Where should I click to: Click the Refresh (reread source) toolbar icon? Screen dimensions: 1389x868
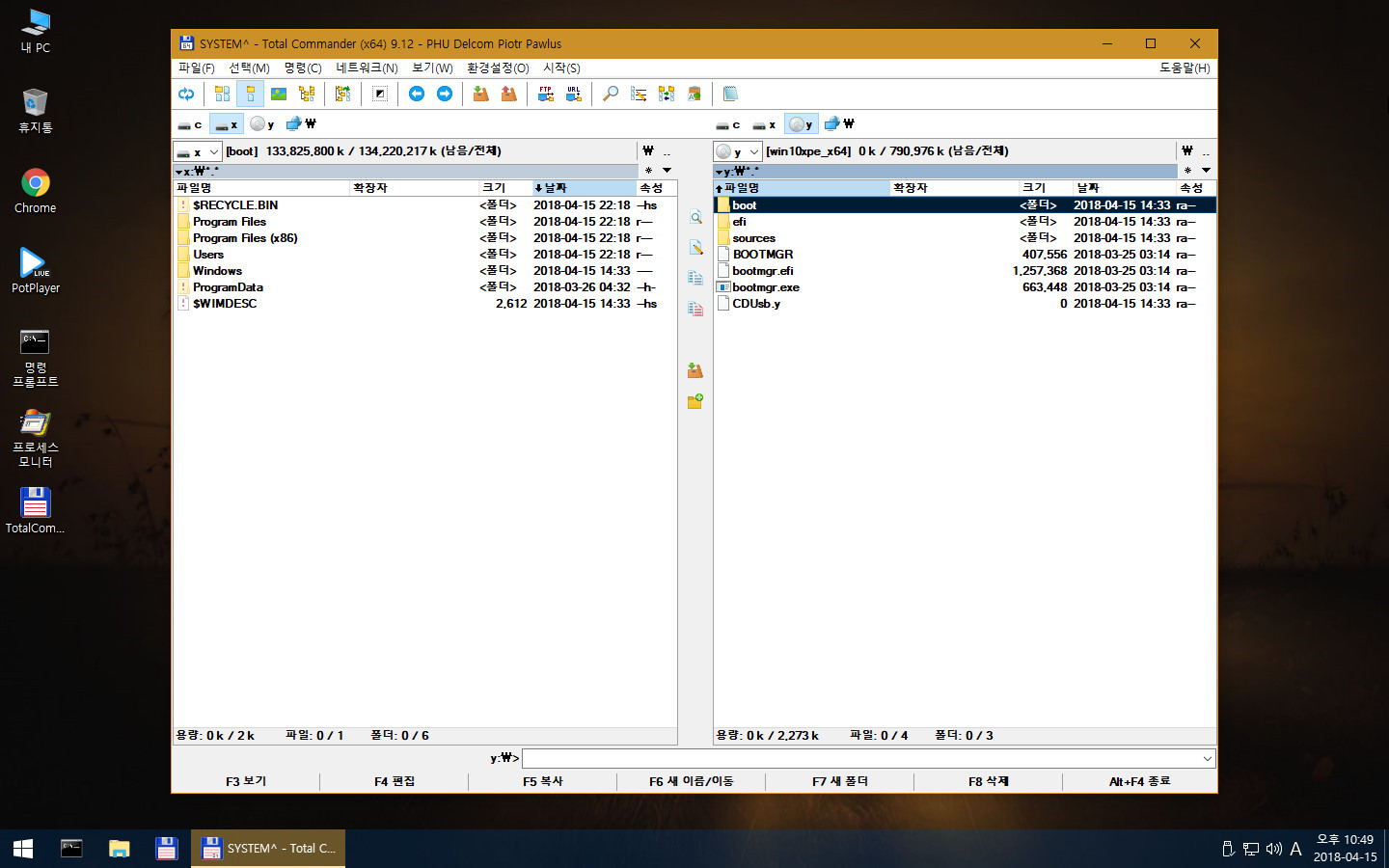pos(186,94)
